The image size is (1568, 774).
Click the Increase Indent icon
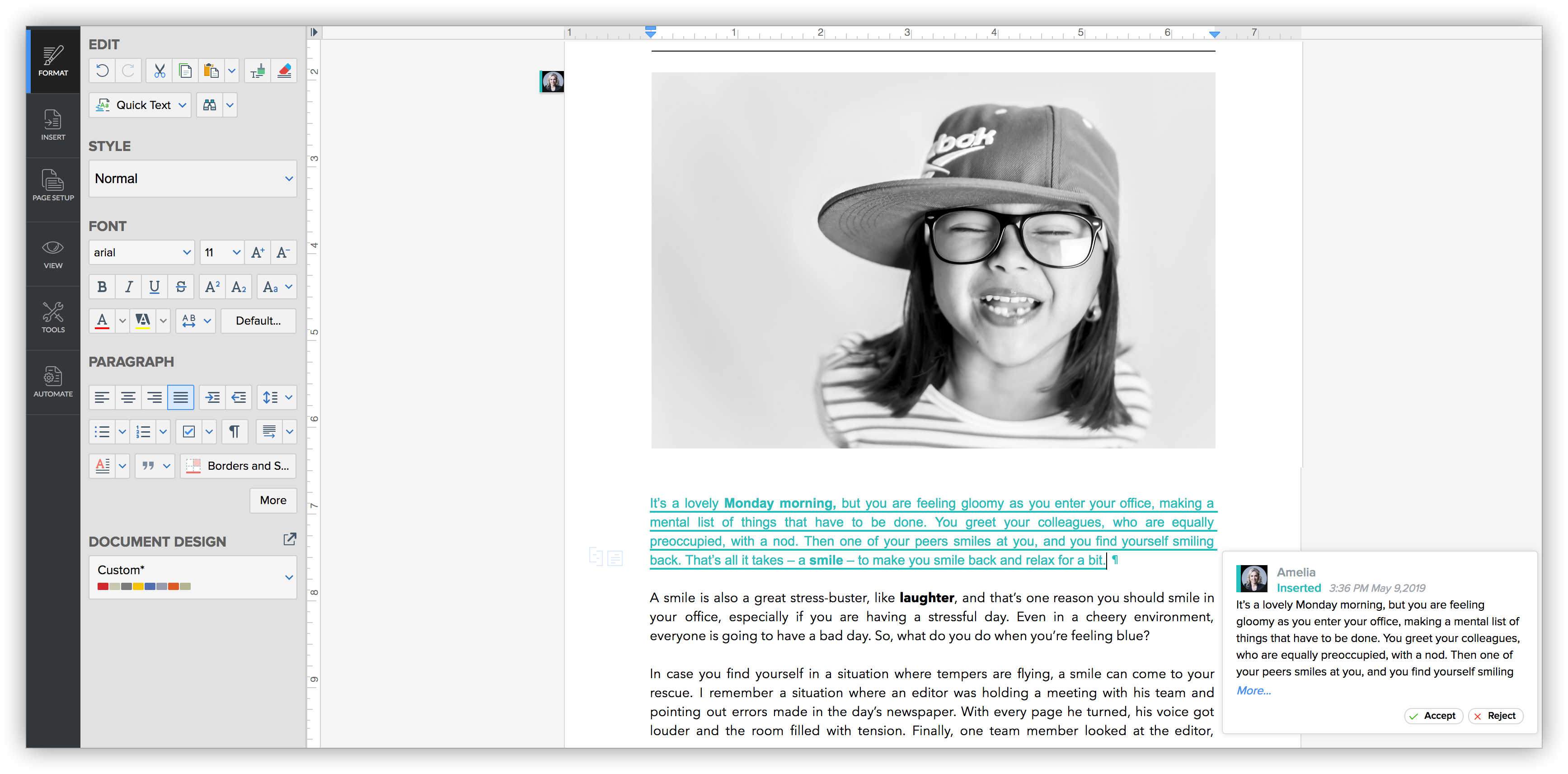click(x=212, y=398)
